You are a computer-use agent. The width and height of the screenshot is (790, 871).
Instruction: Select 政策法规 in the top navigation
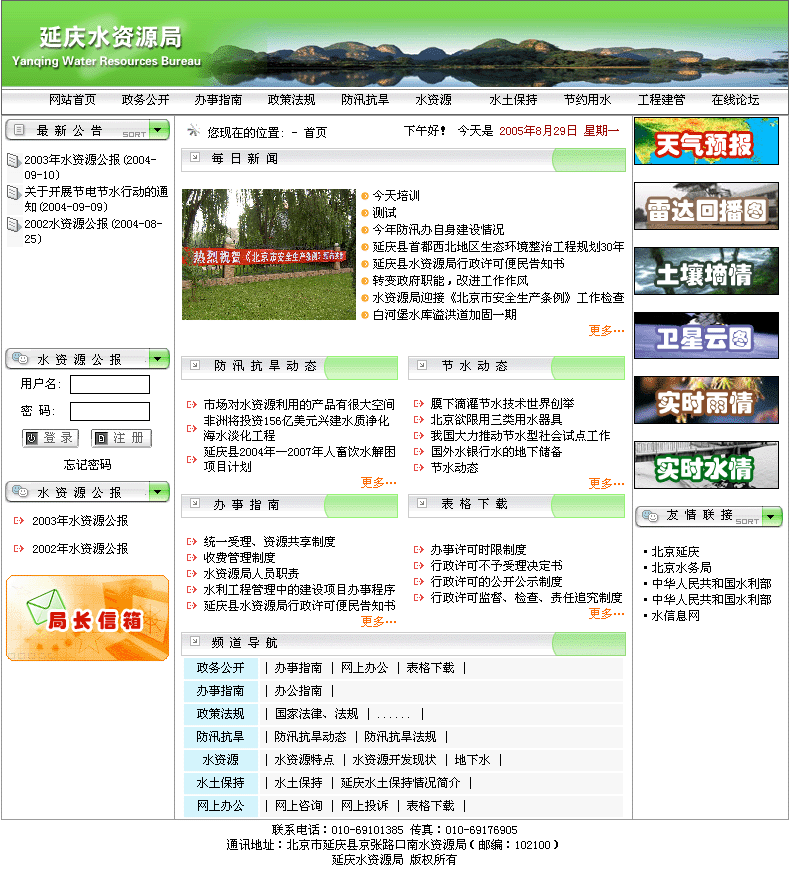click(x=291, y=99)
